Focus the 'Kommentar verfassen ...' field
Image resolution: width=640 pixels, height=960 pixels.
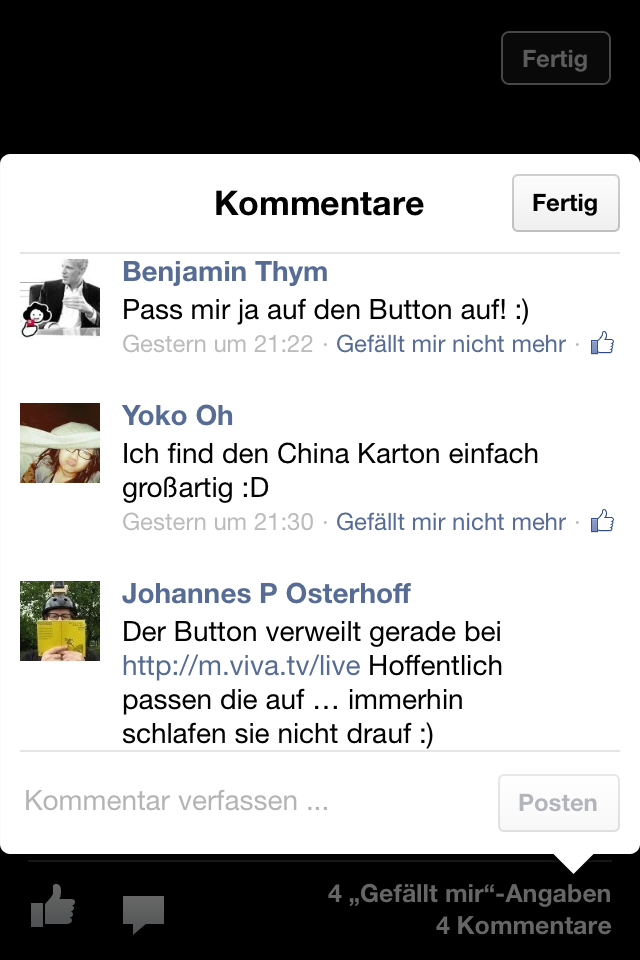pyautogui.click(x=257, y=801)
